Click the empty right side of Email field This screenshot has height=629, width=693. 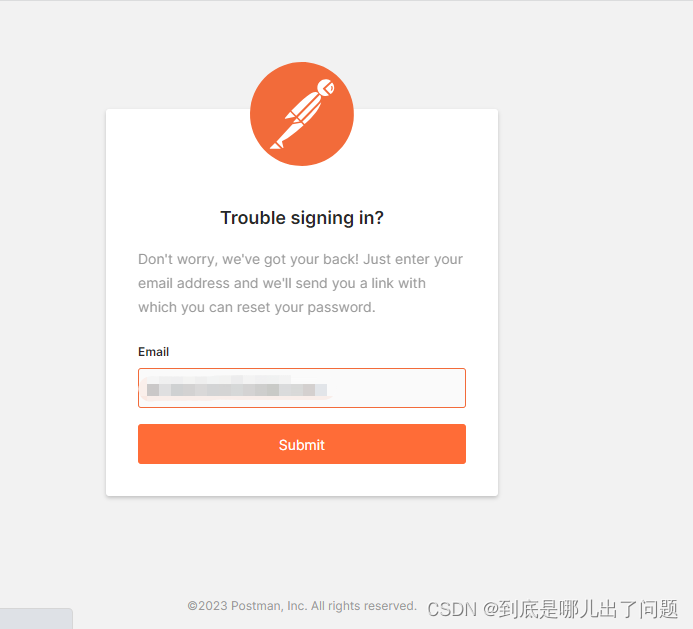click(x=398, y=388)
